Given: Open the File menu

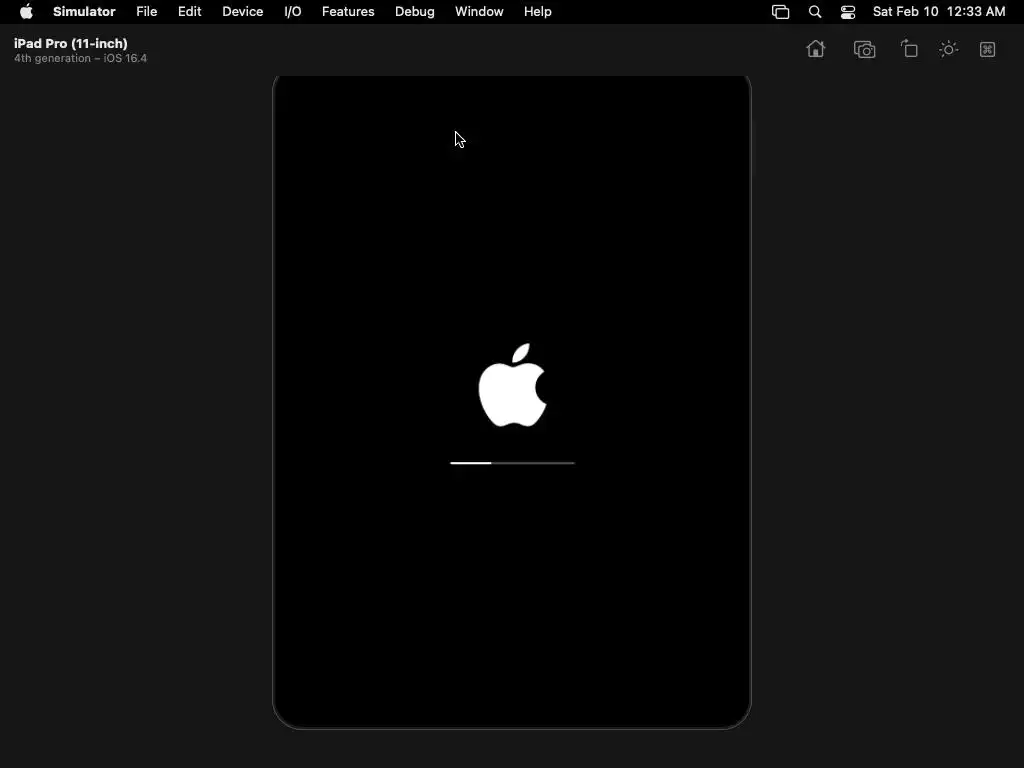Looking at the screenshot, I should 146,12.
